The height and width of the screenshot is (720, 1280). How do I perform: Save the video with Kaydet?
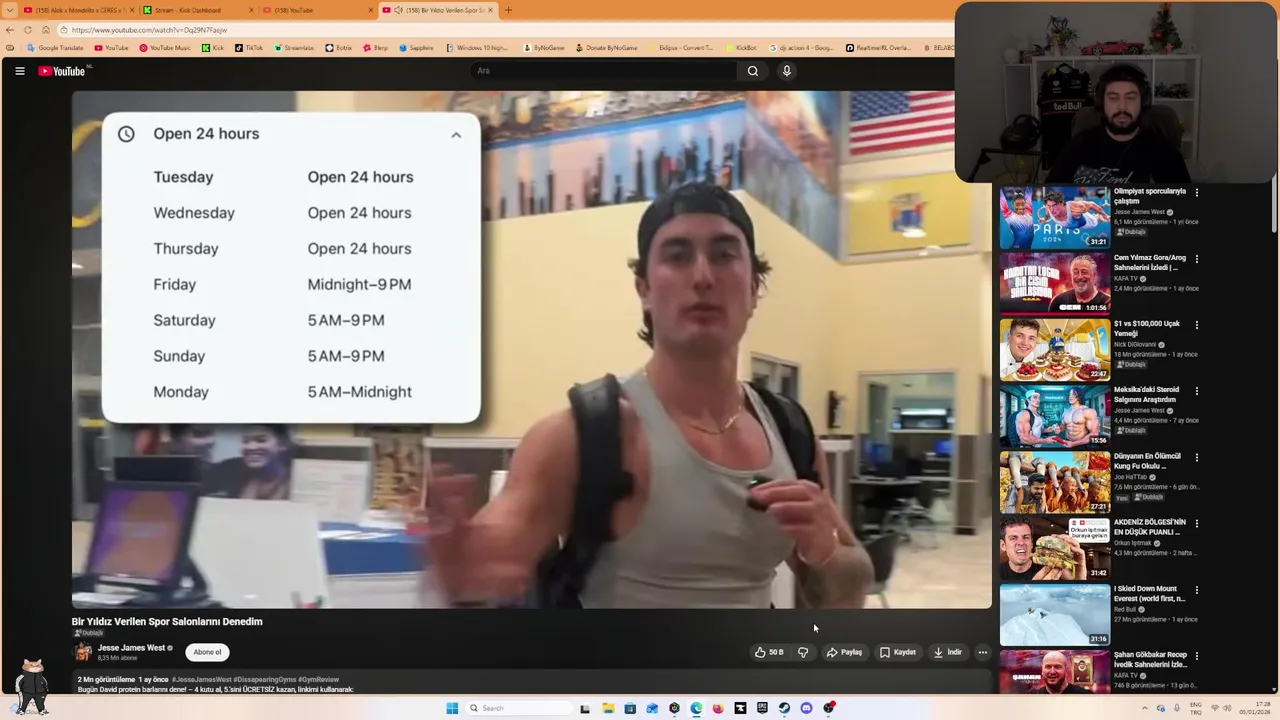pos(897,652)
